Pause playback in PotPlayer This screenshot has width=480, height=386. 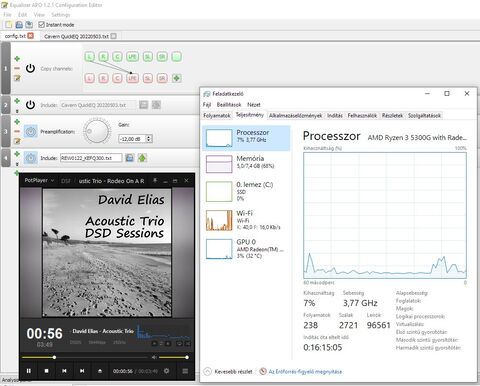tap(29, 371)
